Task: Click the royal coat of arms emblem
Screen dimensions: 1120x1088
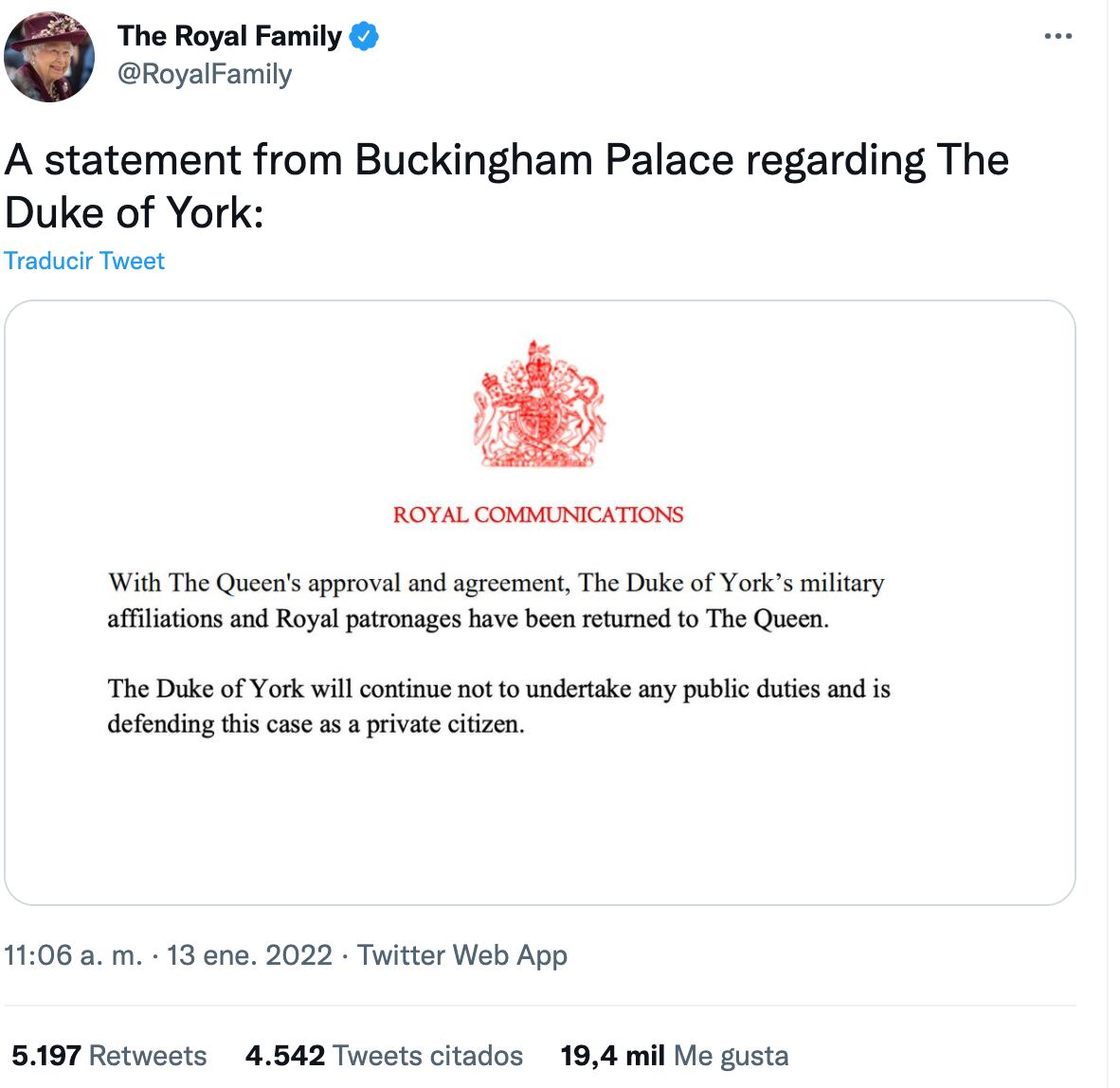Action: pyautogui.click(x=538, y=409)
